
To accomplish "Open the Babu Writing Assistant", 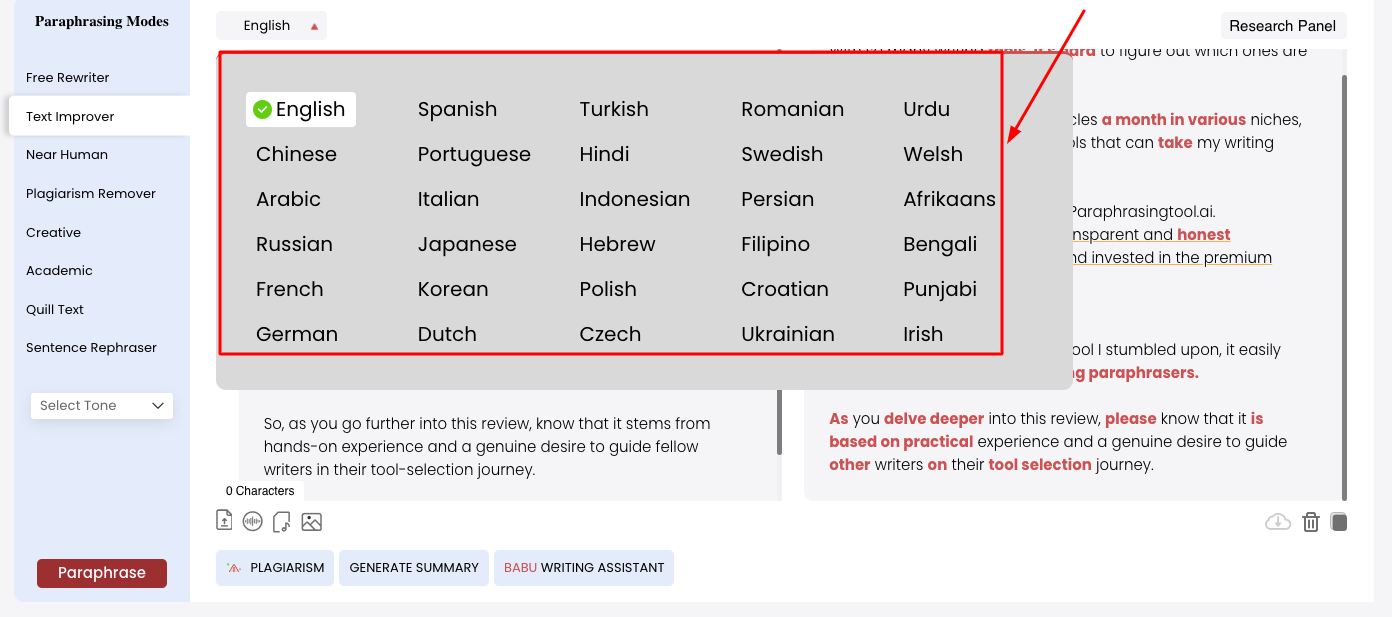I will [584, 567].
